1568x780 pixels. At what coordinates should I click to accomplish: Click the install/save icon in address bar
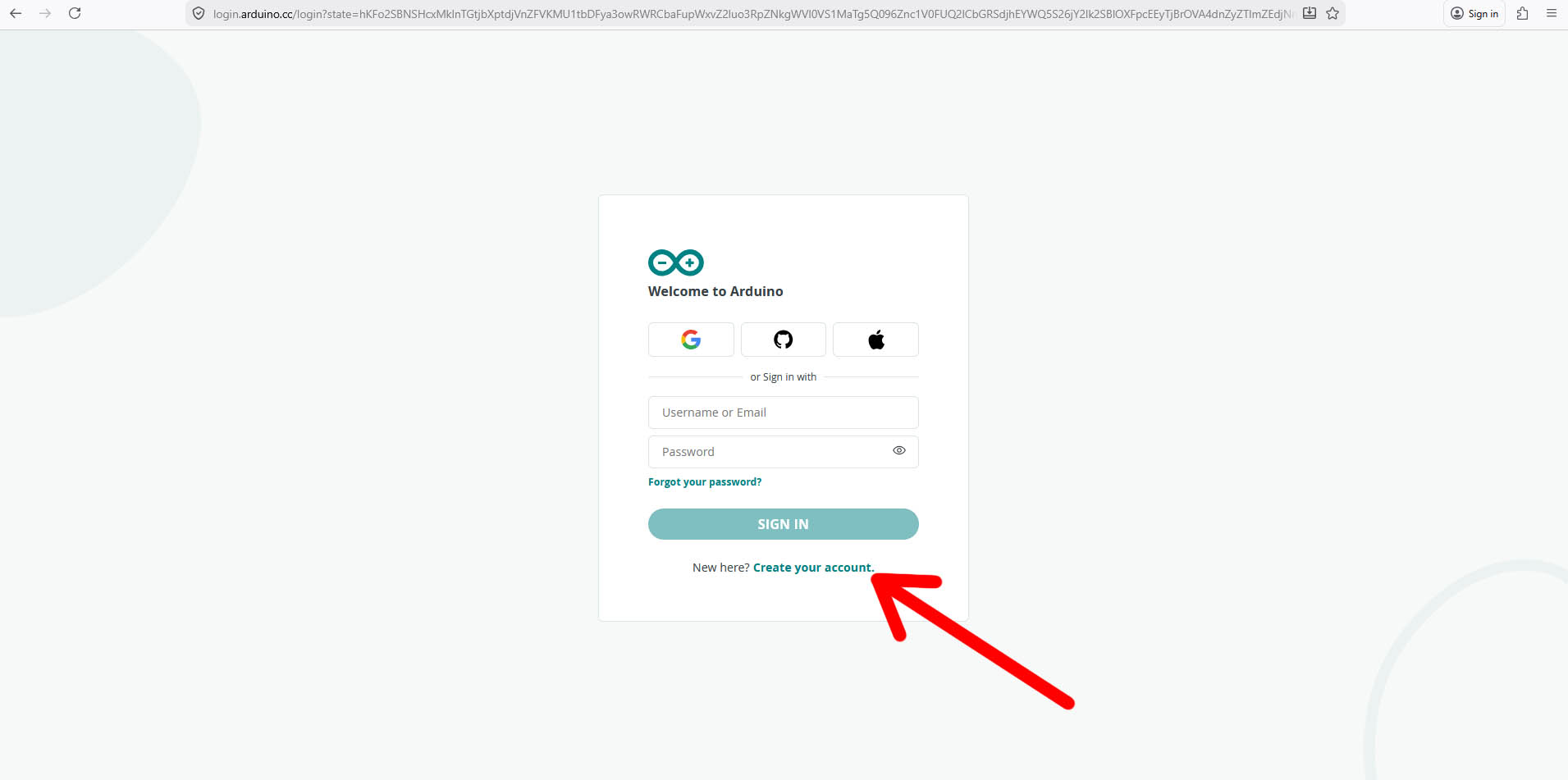1310,14
